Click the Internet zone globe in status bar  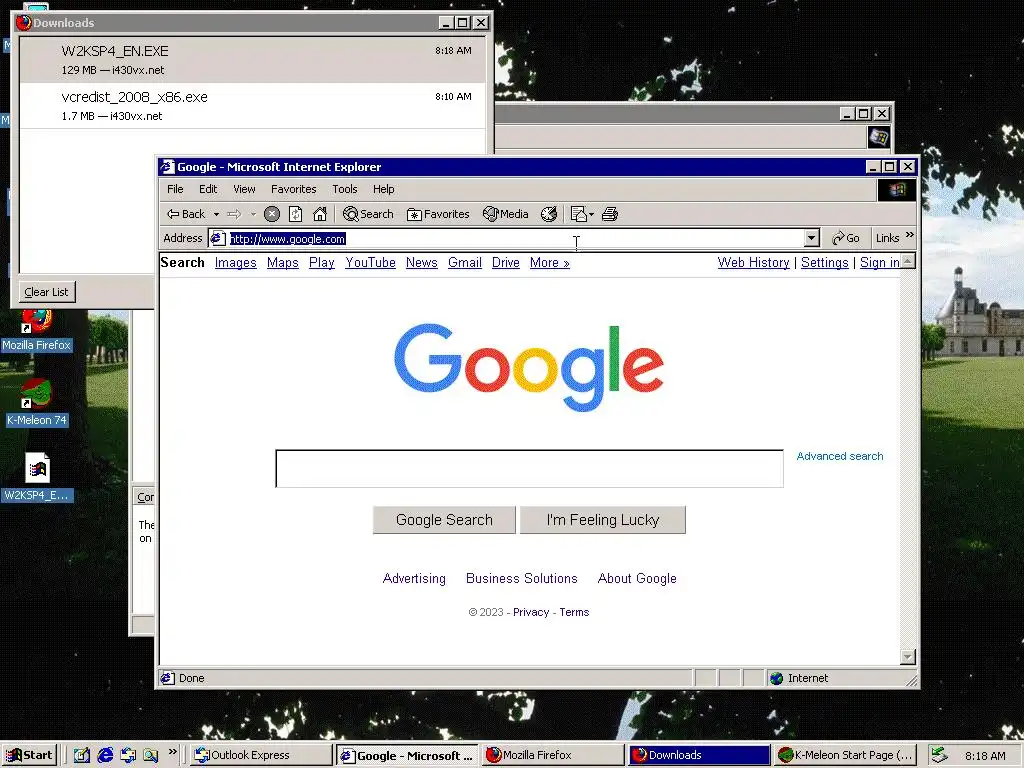point(776,678)
